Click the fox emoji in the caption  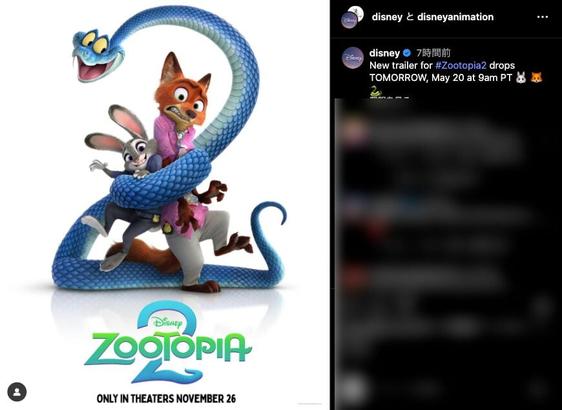(x=536, y=77)
